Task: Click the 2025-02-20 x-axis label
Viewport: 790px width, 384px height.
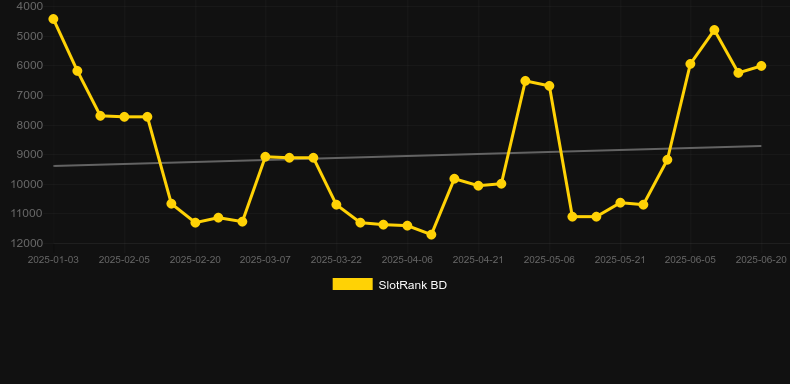Action: pyautogui.click(x=195, y=260)
